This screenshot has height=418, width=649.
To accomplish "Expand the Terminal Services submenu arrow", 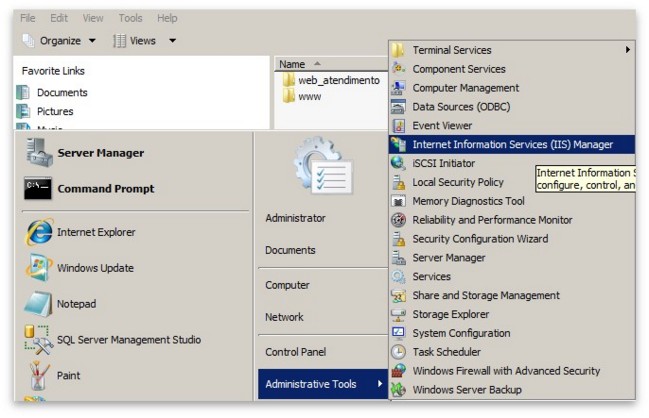I will 628,50.
